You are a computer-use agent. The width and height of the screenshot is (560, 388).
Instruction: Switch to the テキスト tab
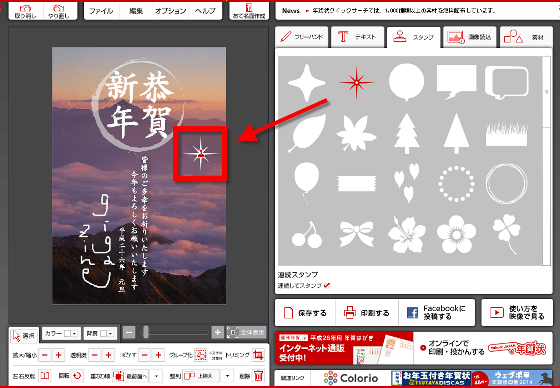tap(358, 36)
